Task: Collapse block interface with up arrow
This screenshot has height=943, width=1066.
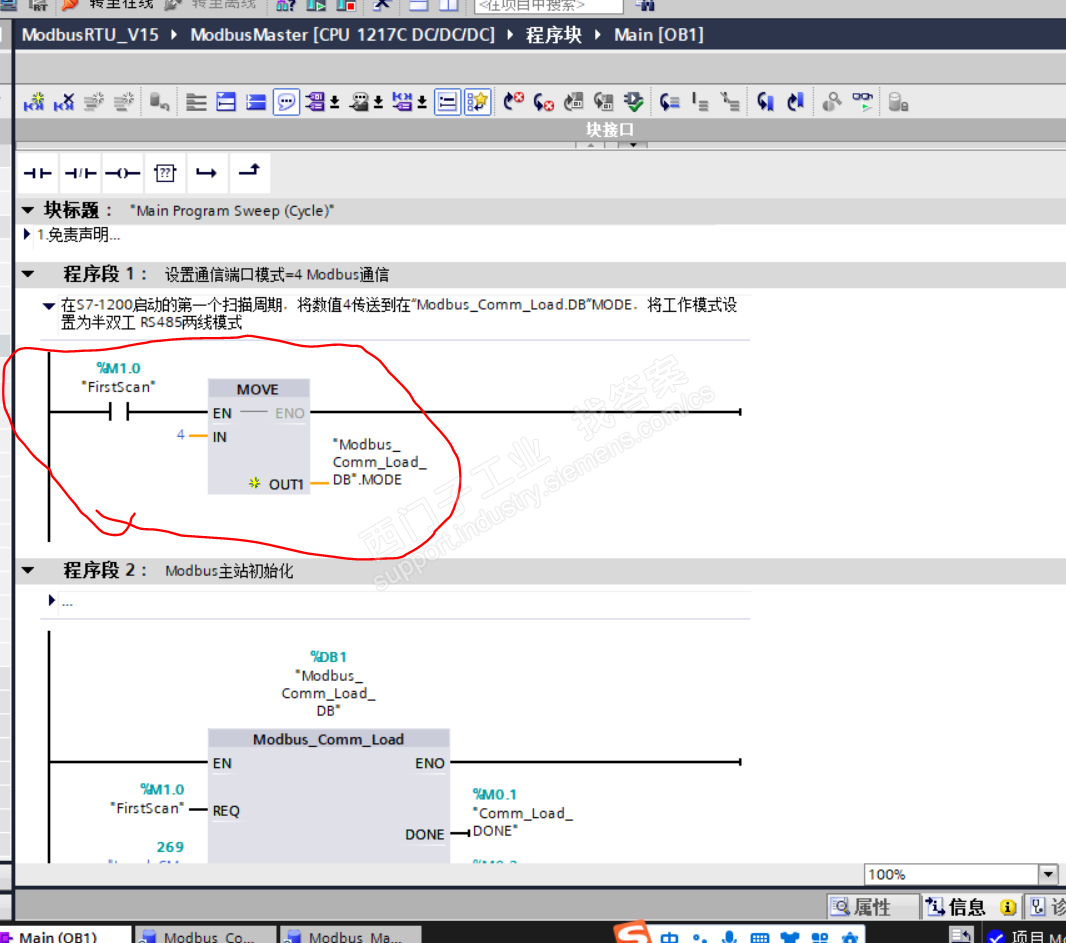Action: point(590,145)
